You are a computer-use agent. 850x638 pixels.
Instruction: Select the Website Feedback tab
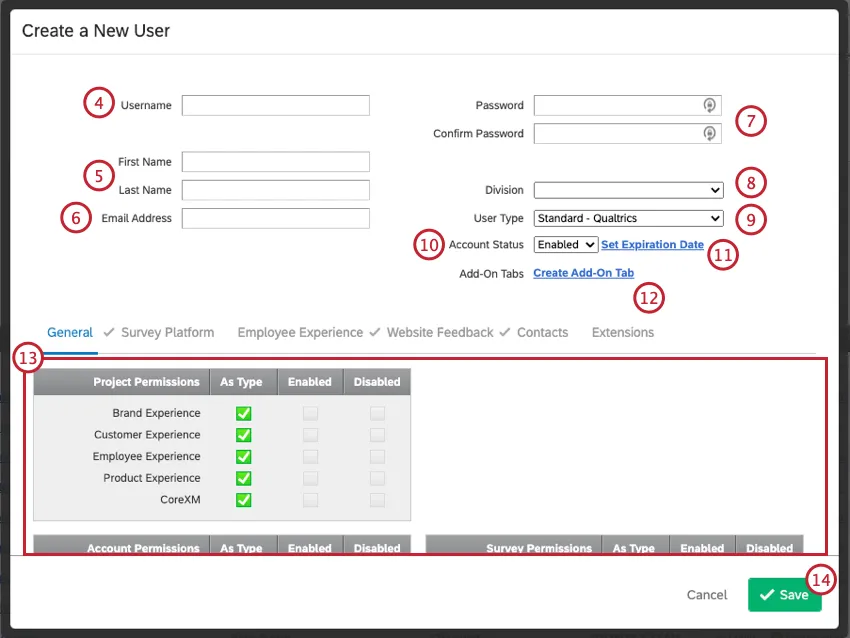(440, 332)
